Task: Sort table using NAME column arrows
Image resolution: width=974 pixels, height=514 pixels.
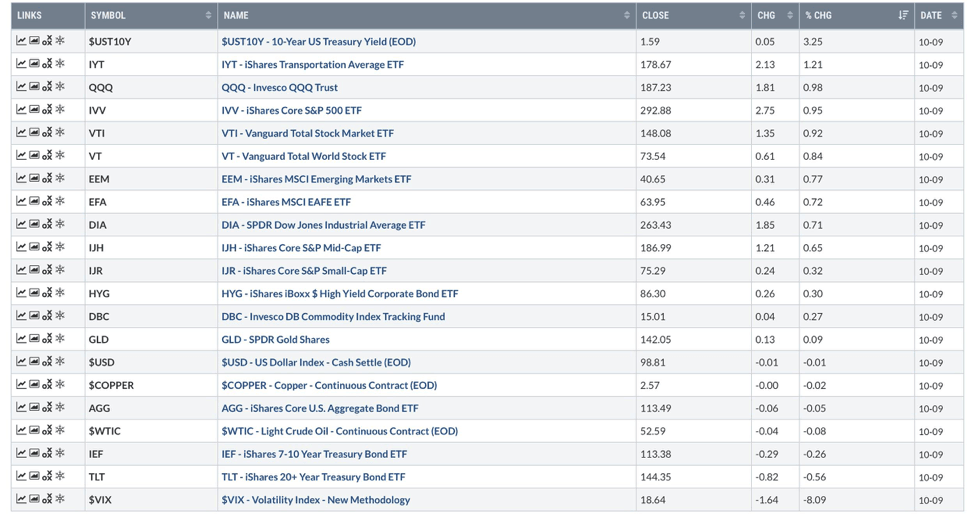Action: tap(627, 15)
